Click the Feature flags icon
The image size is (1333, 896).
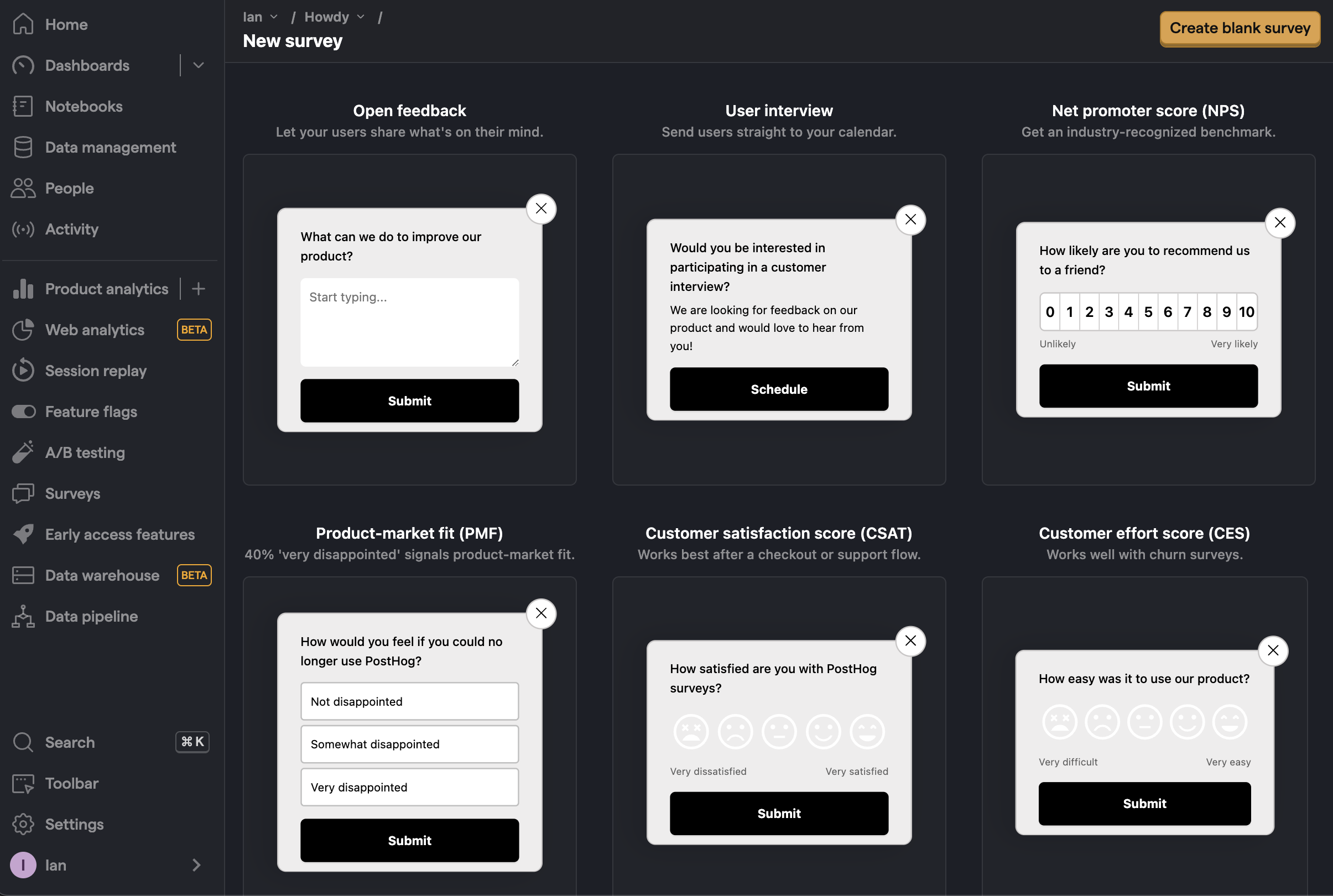22,411
